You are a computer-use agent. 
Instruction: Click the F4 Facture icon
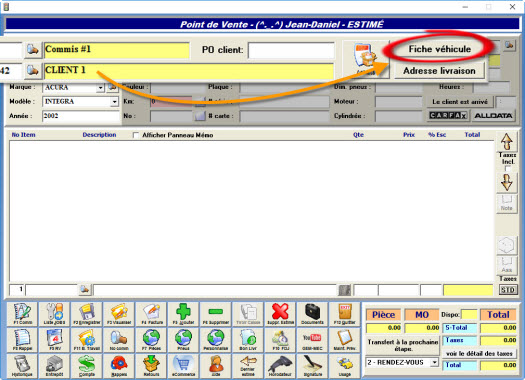(x=151, y=314)
